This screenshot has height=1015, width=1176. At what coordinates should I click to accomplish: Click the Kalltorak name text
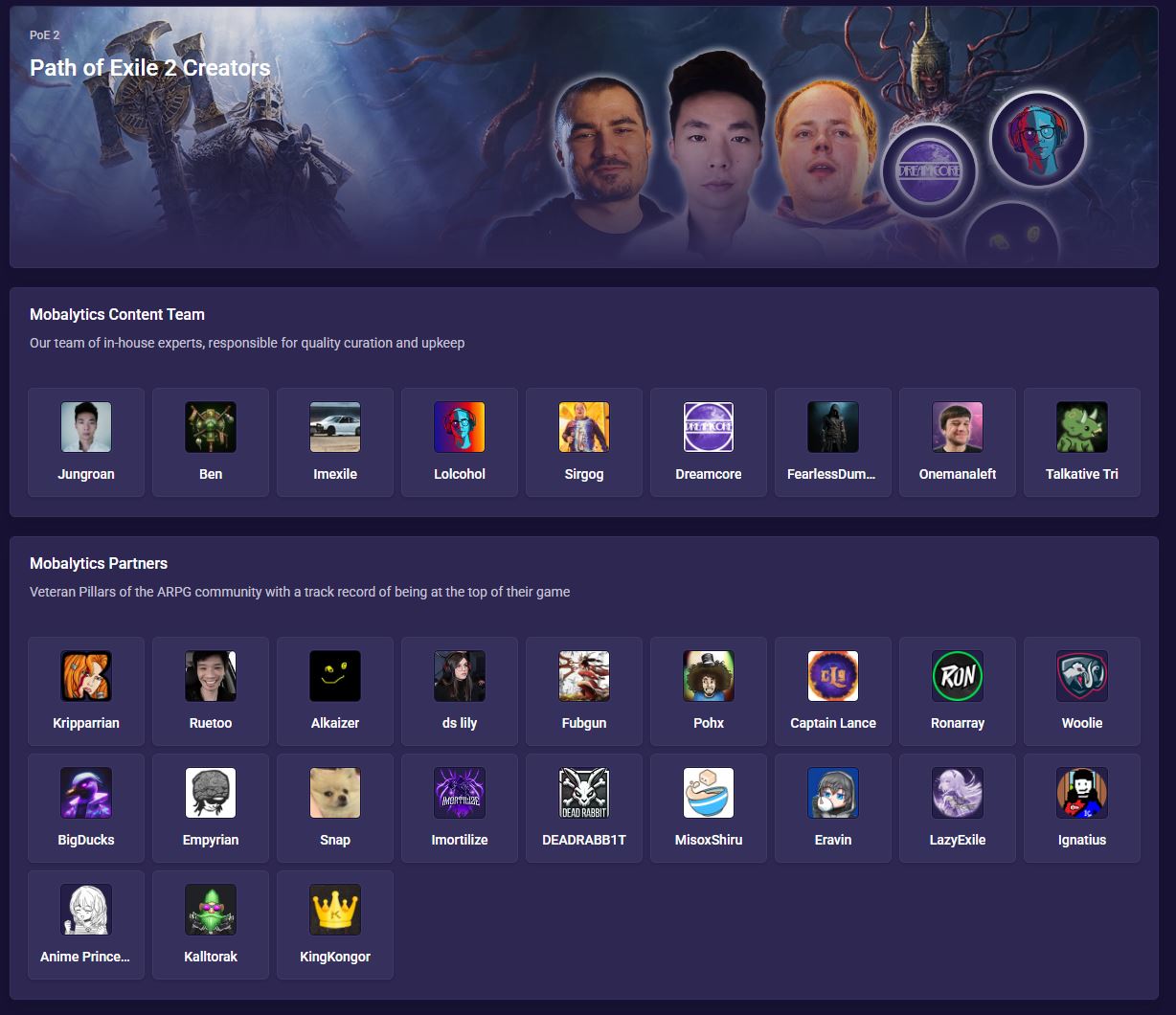[211, 957]
